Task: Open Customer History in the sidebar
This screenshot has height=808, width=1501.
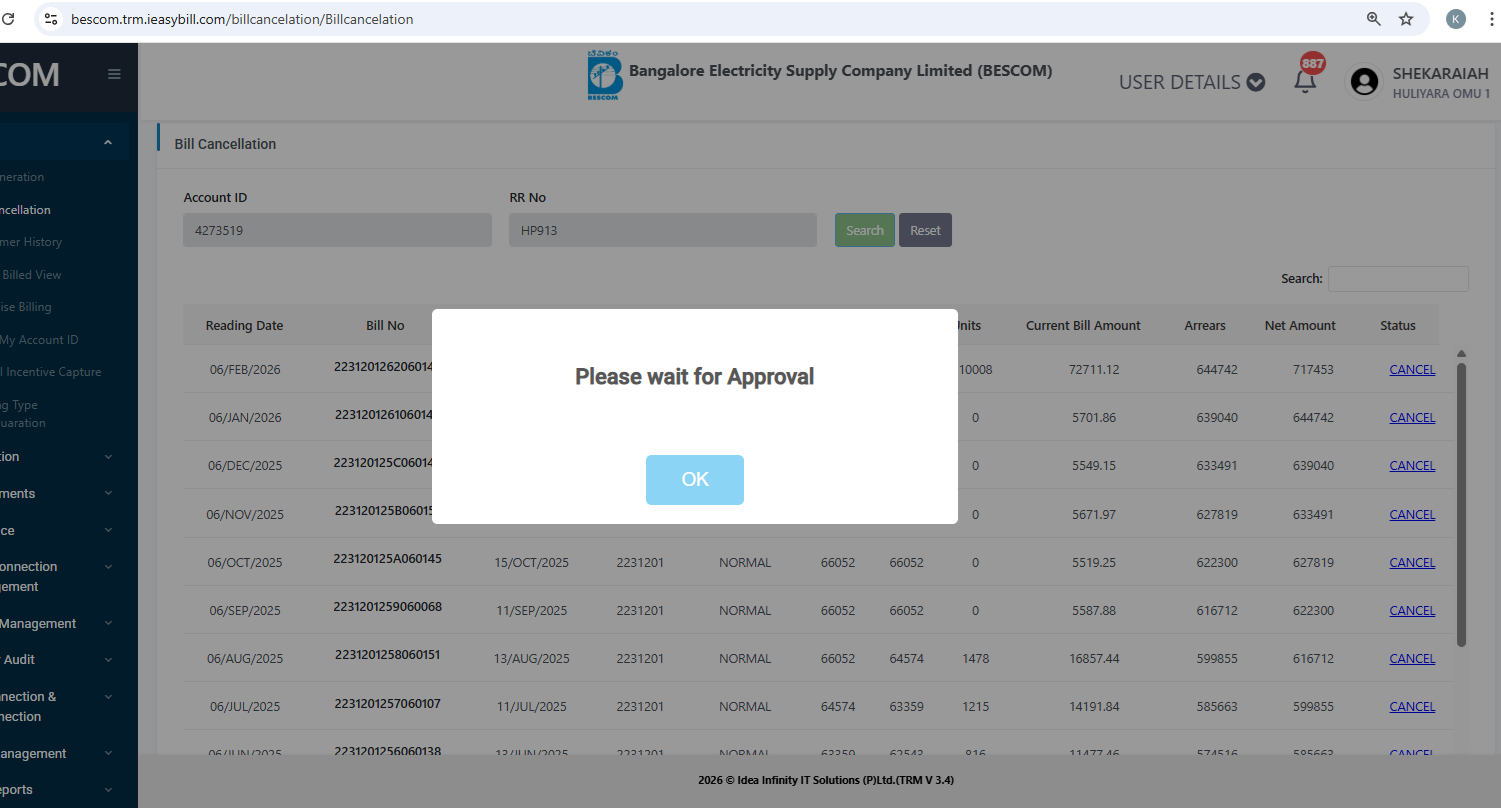Action: pos(31,242)
